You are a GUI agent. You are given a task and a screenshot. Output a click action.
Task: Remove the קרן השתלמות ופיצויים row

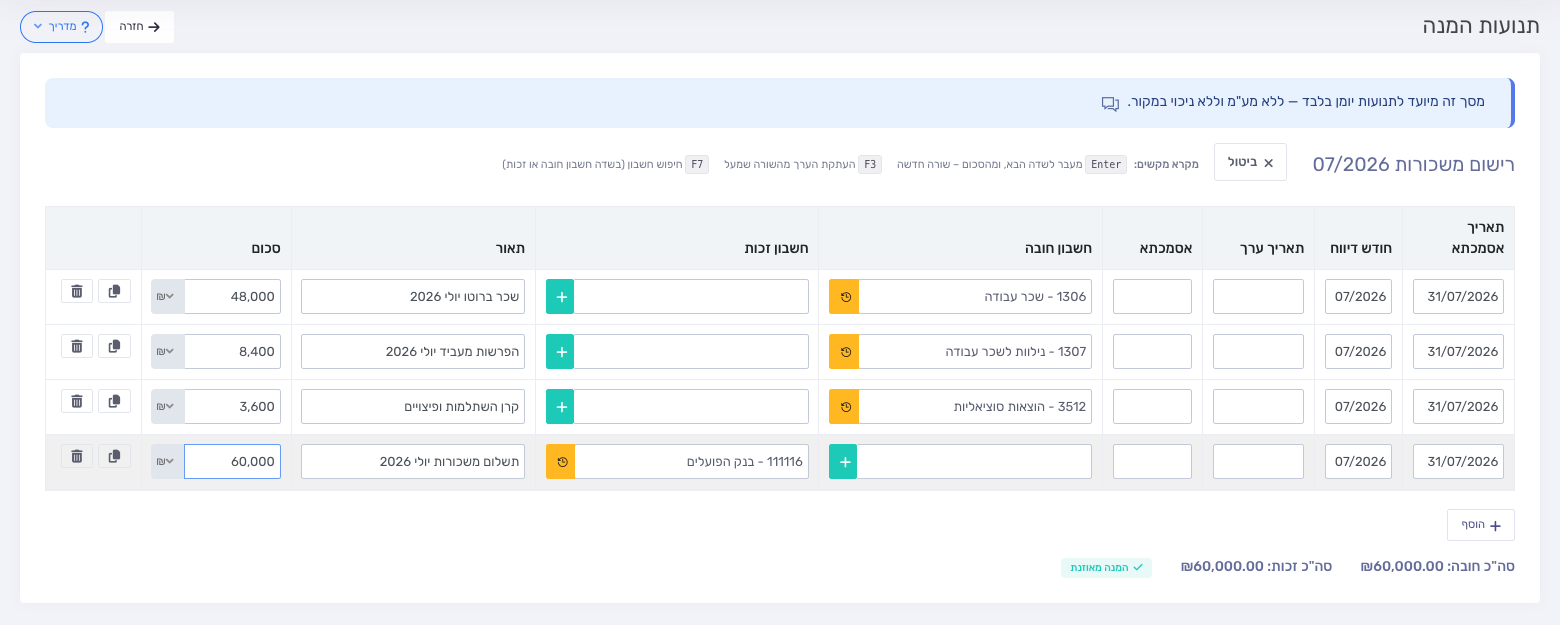tap(77, 401)
